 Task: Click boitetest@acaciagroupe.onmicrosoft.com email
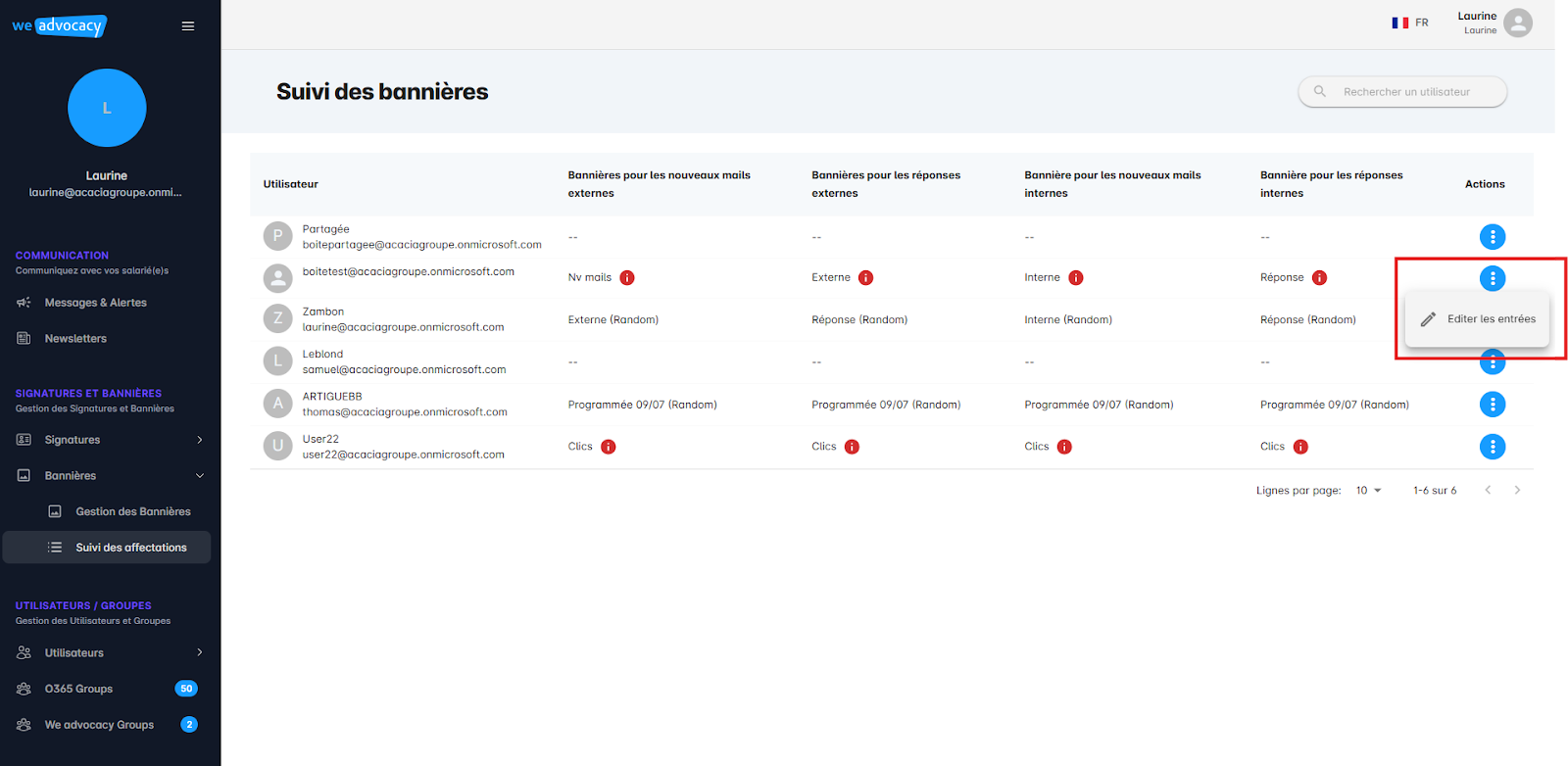click(x=409, y=272)
